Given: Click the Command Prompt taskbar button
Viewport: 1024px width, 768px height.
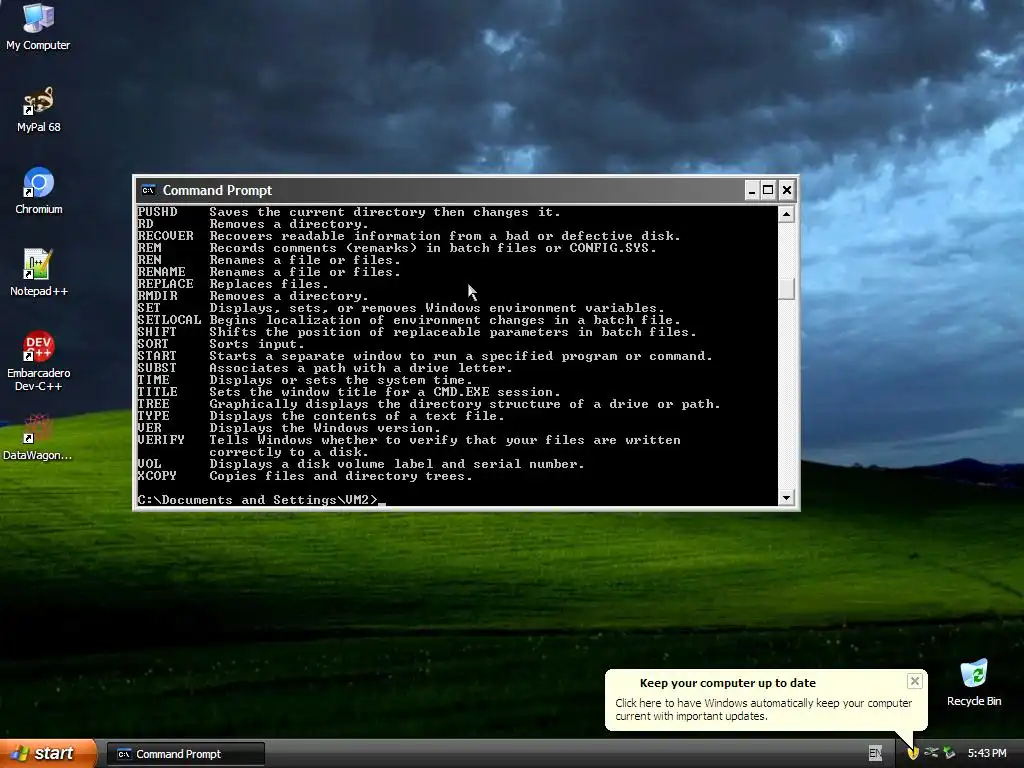Looking at the screenshot, I should click(x=185, y=754).
